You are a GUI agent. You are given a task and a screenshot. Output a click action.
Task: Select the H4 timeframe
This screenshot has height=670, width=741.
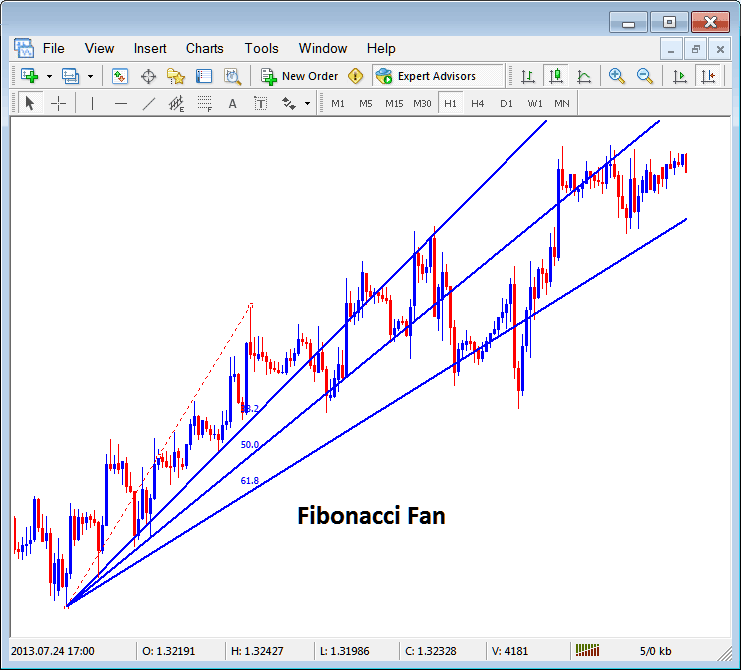point(478,103)
